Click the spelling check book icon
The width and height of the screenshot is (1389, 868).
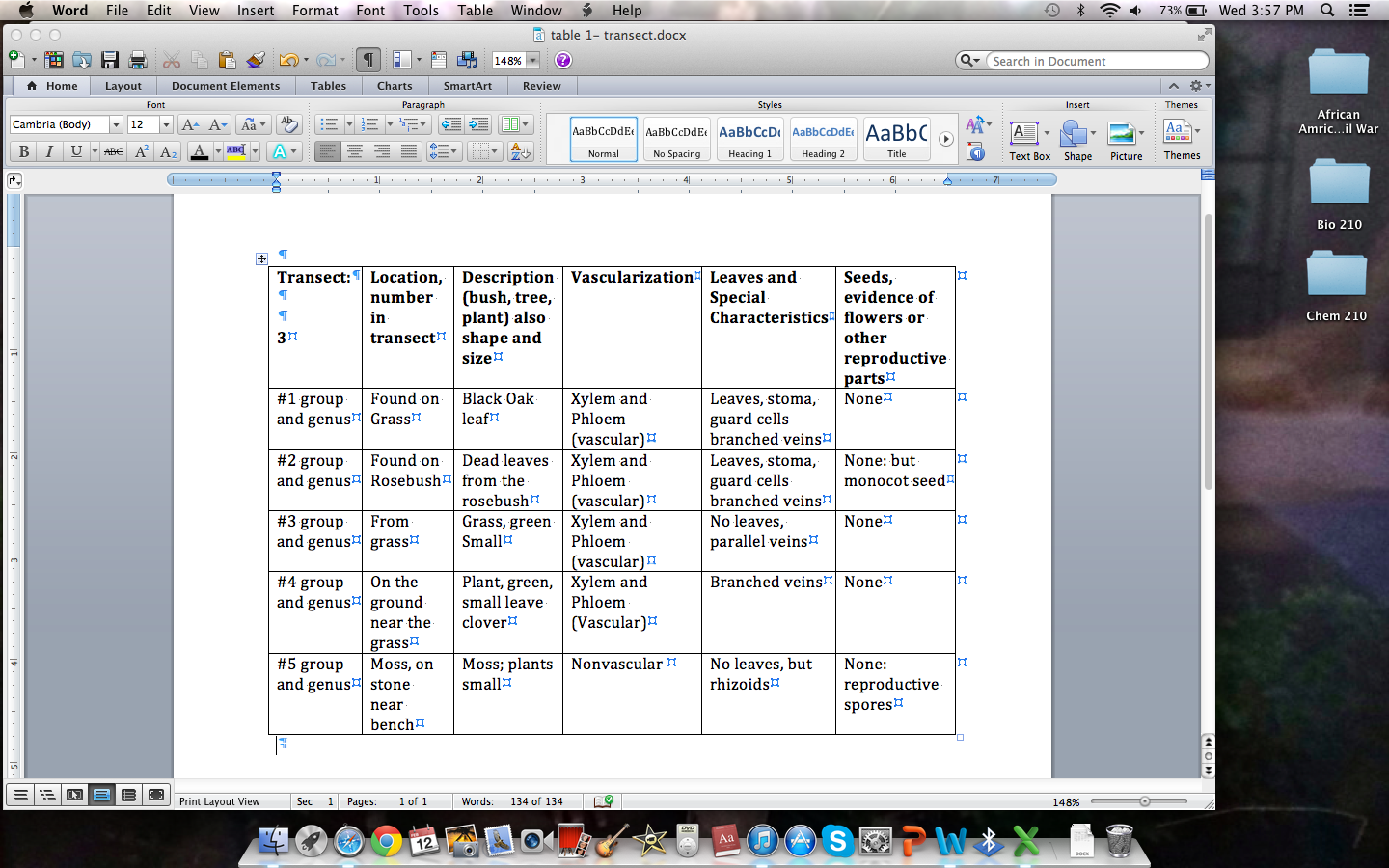[x=604, y=801]
